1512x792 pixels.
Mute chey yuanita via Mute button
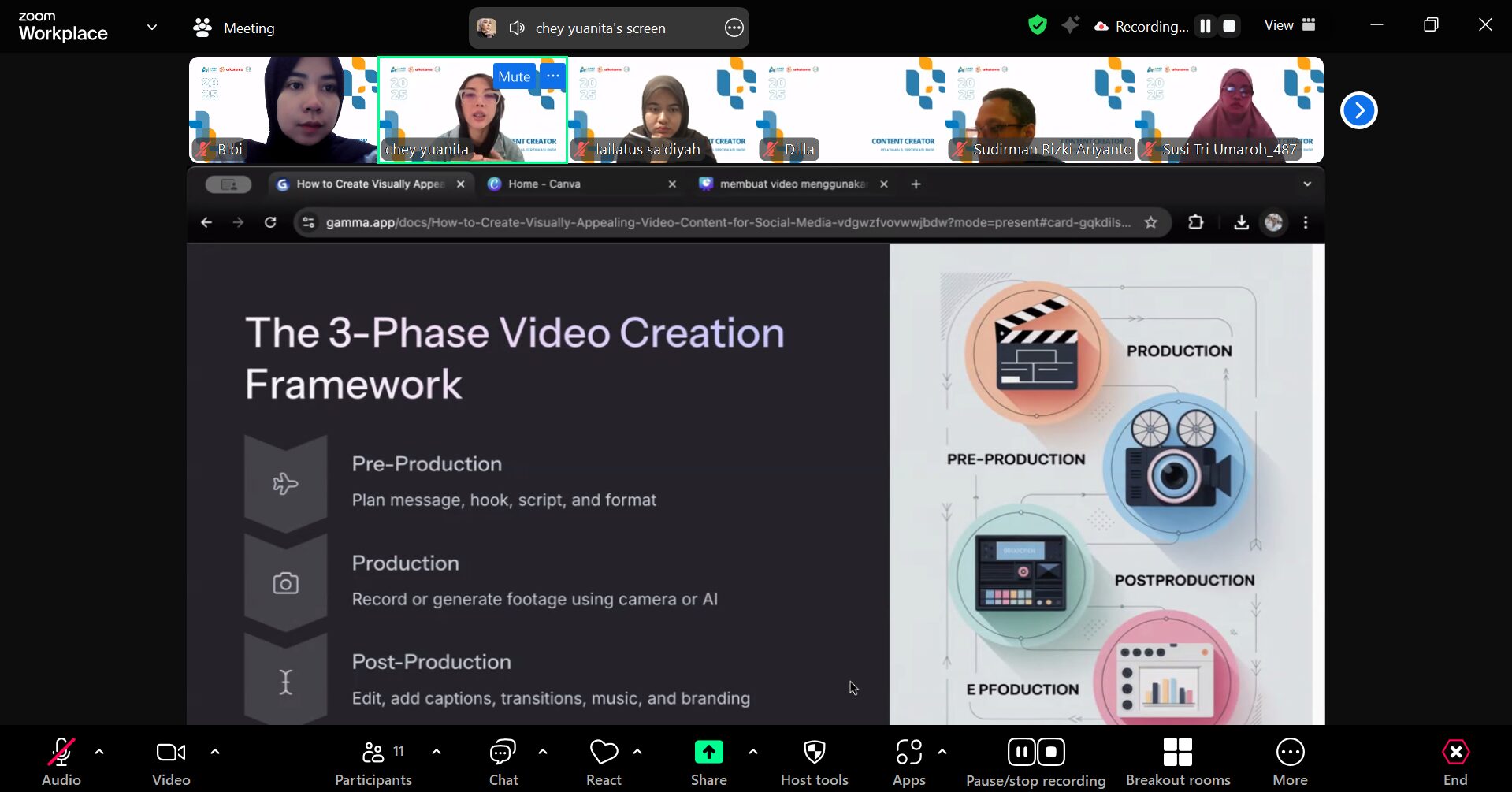pyautogui.click(x=514, y=76)
